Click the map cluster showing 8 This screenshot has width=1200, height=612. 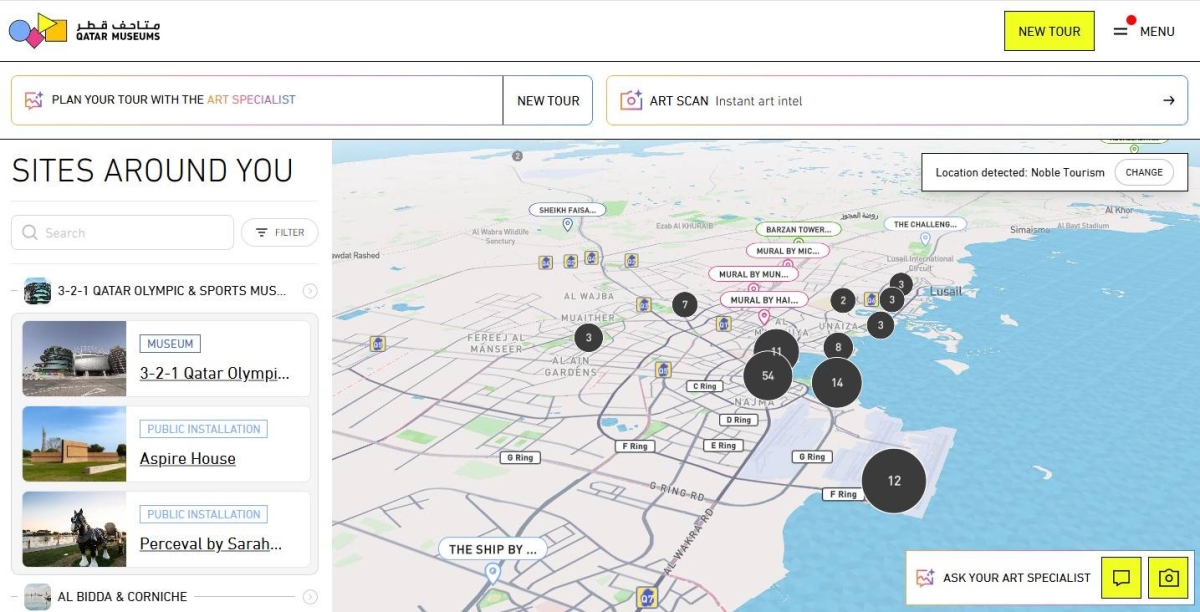tap(838, 347)
